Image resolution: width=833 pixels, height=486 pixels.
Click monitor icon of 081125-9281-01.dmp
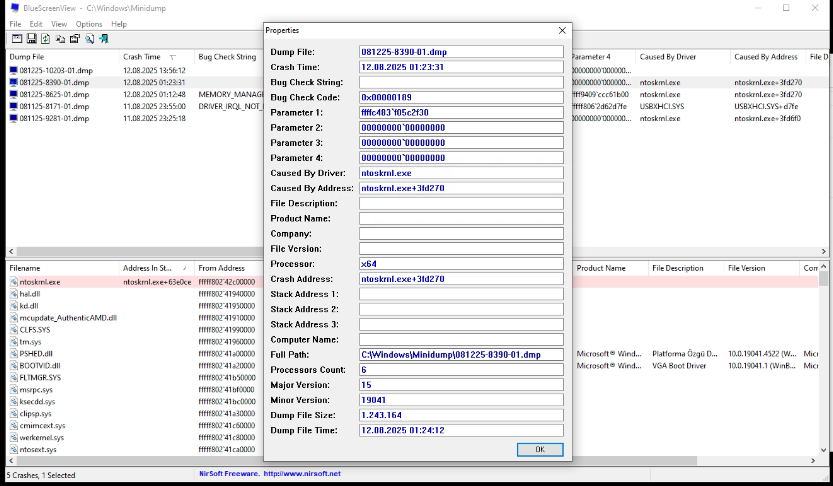[x=14, y=118]
